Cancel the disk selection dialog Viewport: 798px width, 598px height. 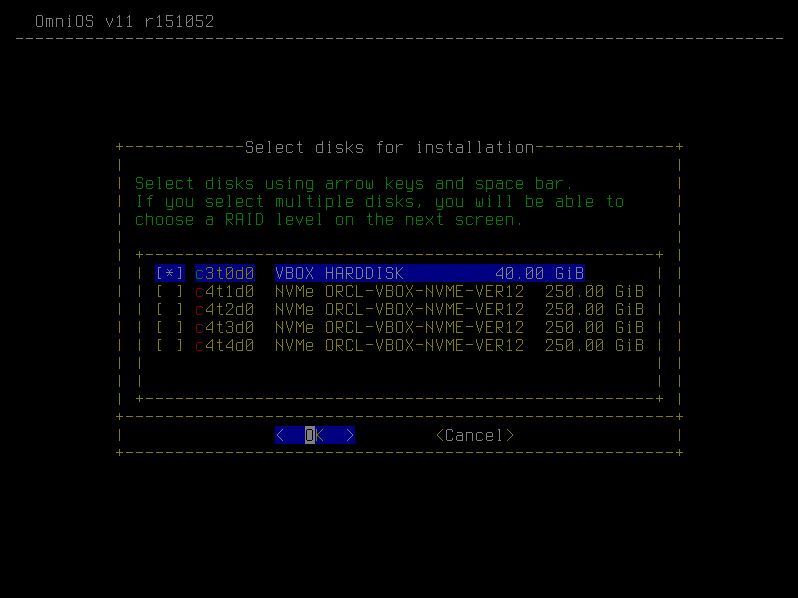(x=475, y=435)
